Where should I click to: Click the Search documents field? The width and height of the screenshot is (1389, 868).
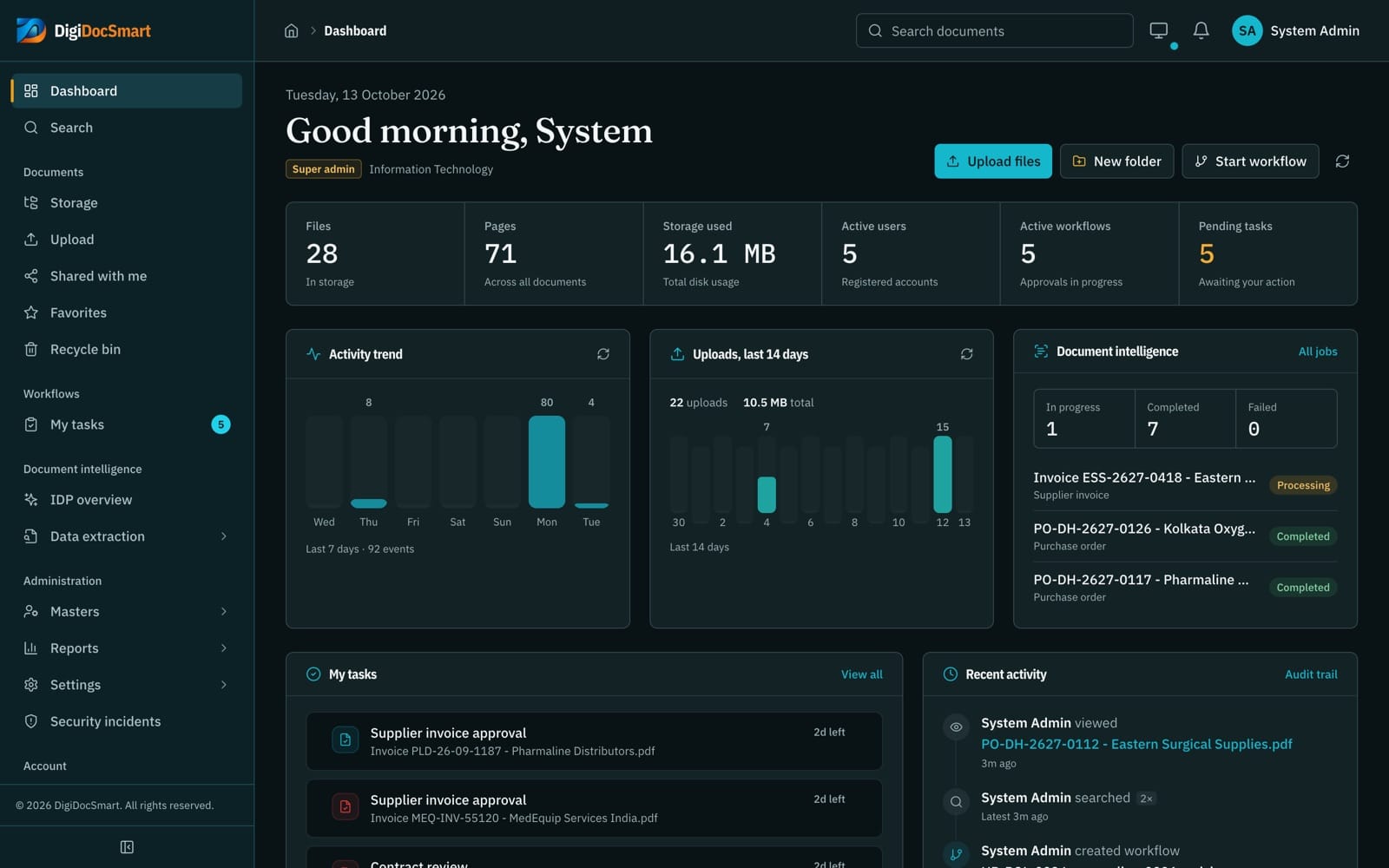995,31
